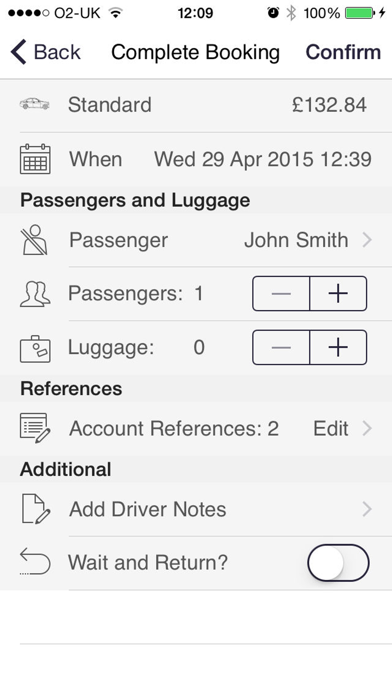Decrease passenger count with minus

pos(281,293)
